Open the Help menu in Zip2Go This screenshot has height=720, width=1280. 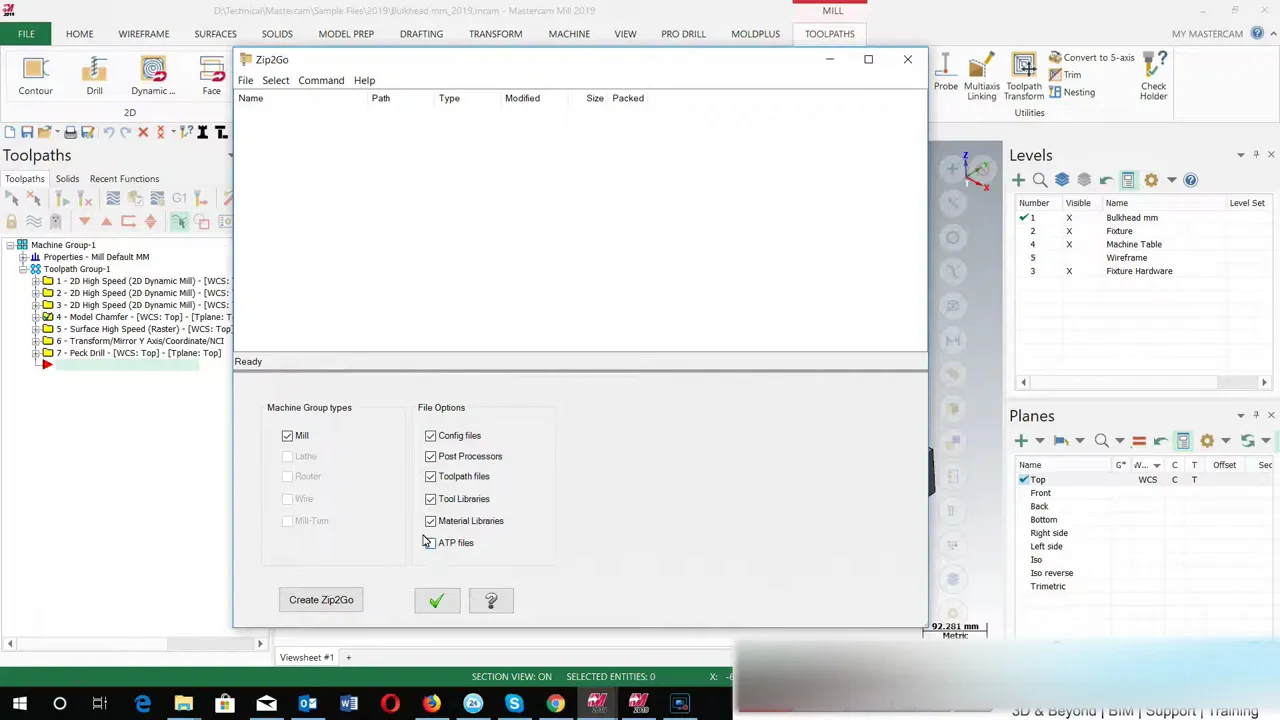click(x=364, y=80)
